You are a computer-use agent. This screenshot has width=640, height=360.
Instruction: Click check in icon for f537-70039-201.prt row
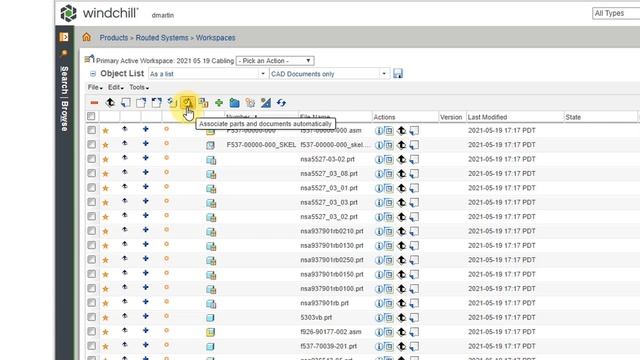click(x=414, y=347)
